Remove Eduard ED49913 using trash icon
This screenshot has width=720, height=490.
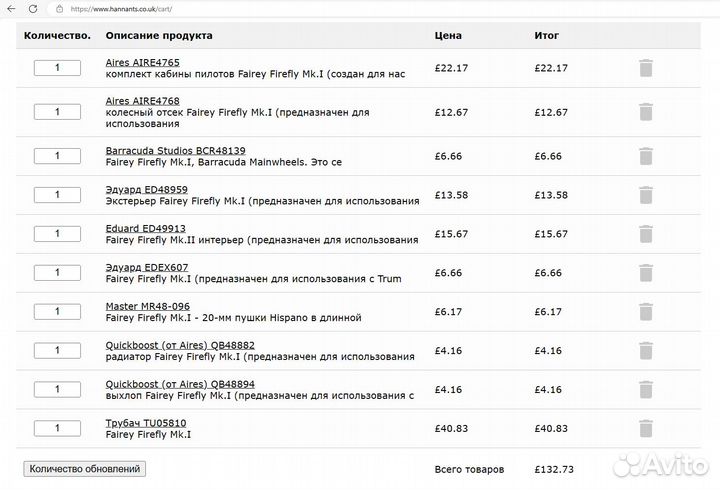point(646,233)
